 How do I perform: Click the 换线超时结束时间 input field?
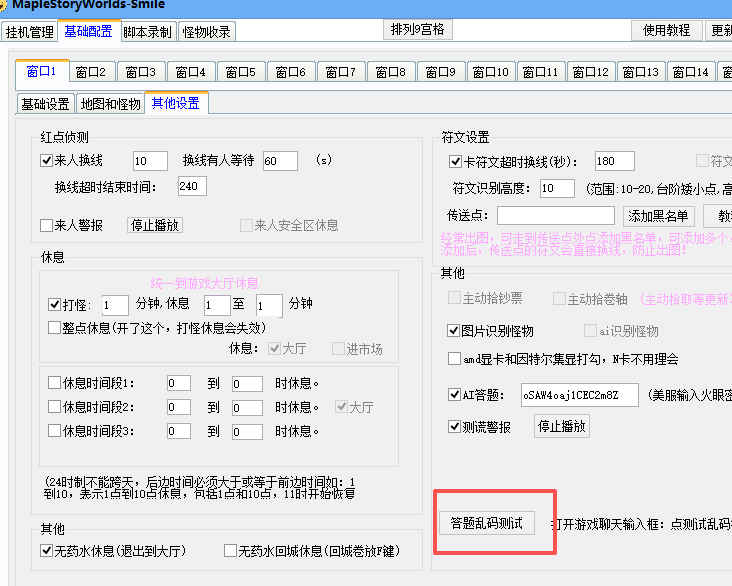pos(191,186)
